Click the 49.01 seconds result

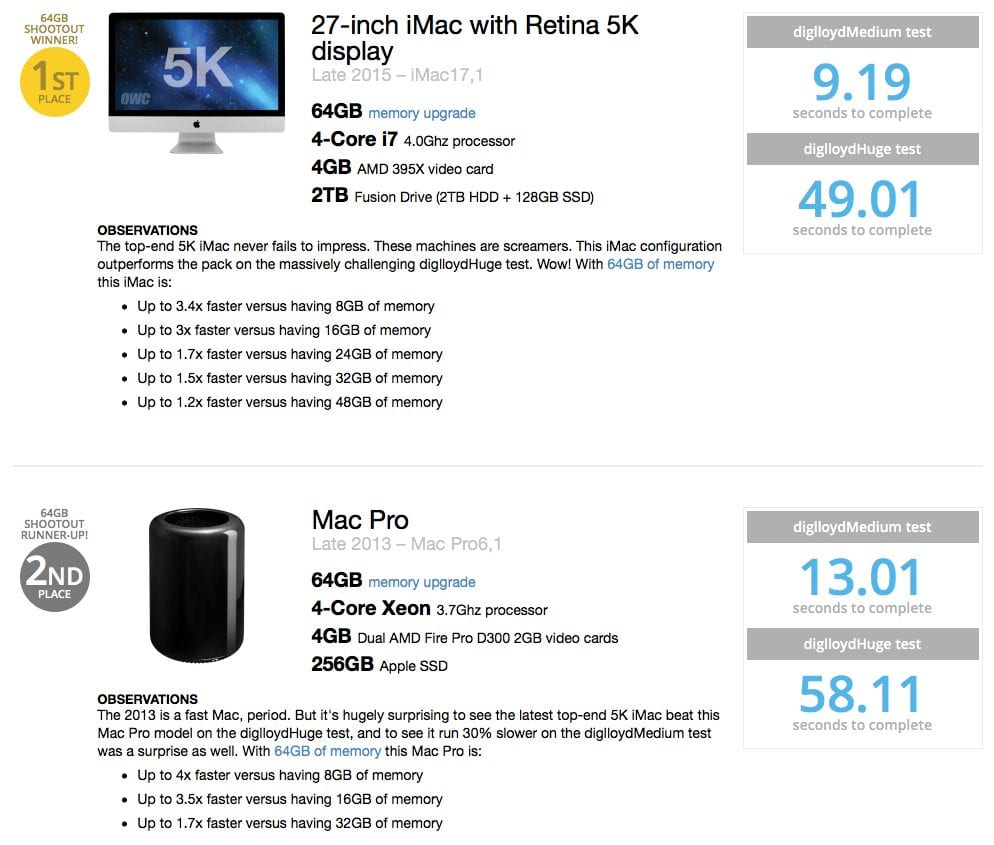[x=862, y=201]
